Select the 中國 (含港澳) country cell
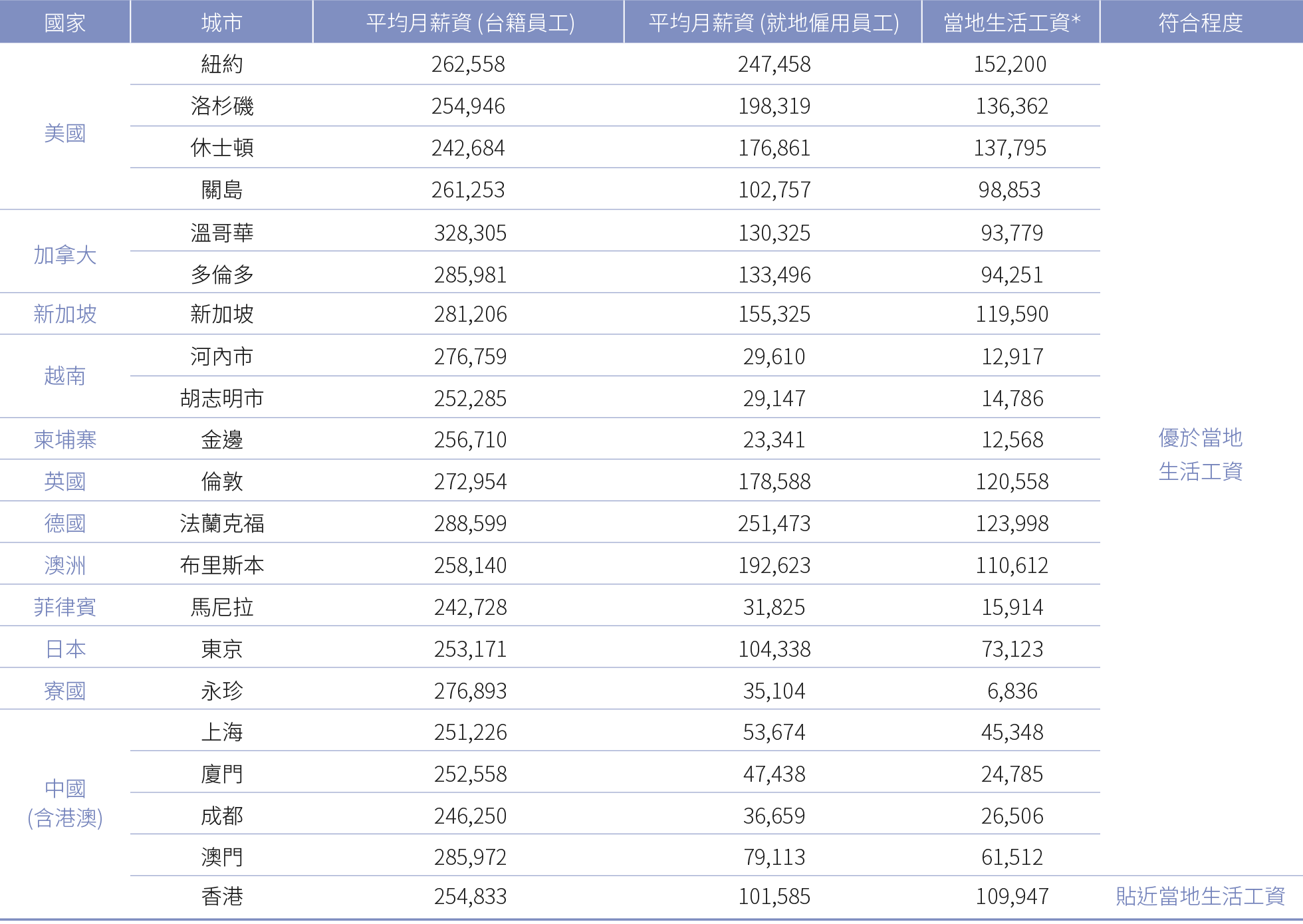Screen dimensions: 1303x924 coord(64,803)
